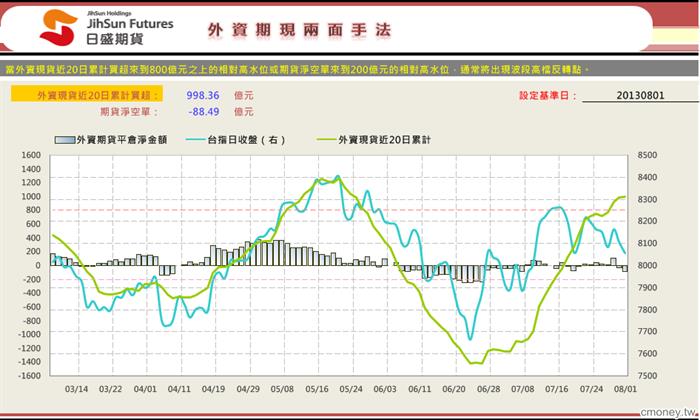Click the 8500 label on right axis
700x420 pixels.
coord(647,155)
